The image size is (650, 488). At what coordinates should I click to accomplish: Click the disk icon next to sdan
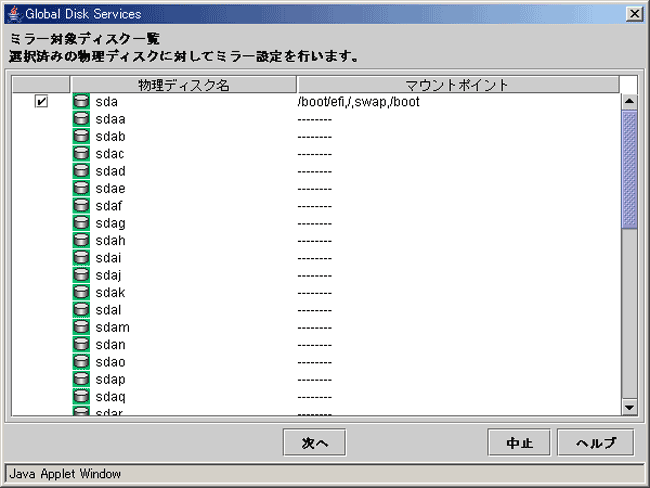click(81, 345)
